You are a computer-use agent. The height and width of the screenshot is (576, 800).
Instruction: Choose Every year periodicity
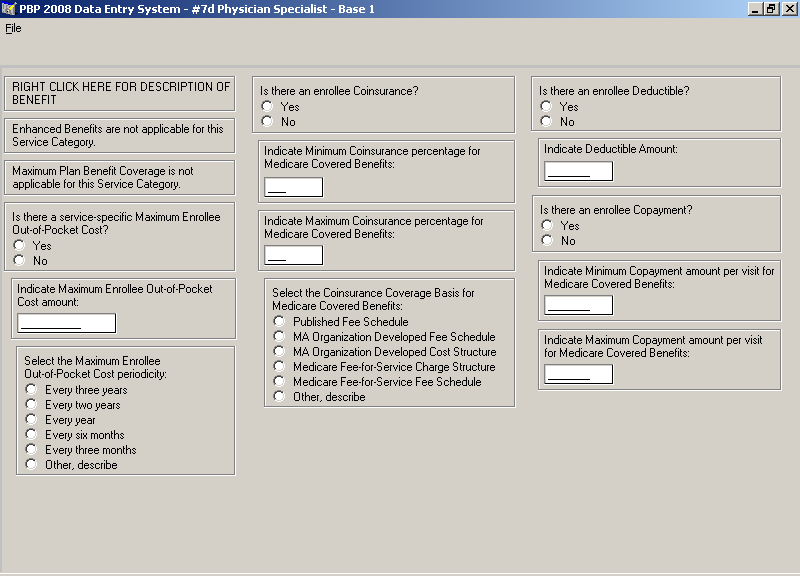(31, 419)
